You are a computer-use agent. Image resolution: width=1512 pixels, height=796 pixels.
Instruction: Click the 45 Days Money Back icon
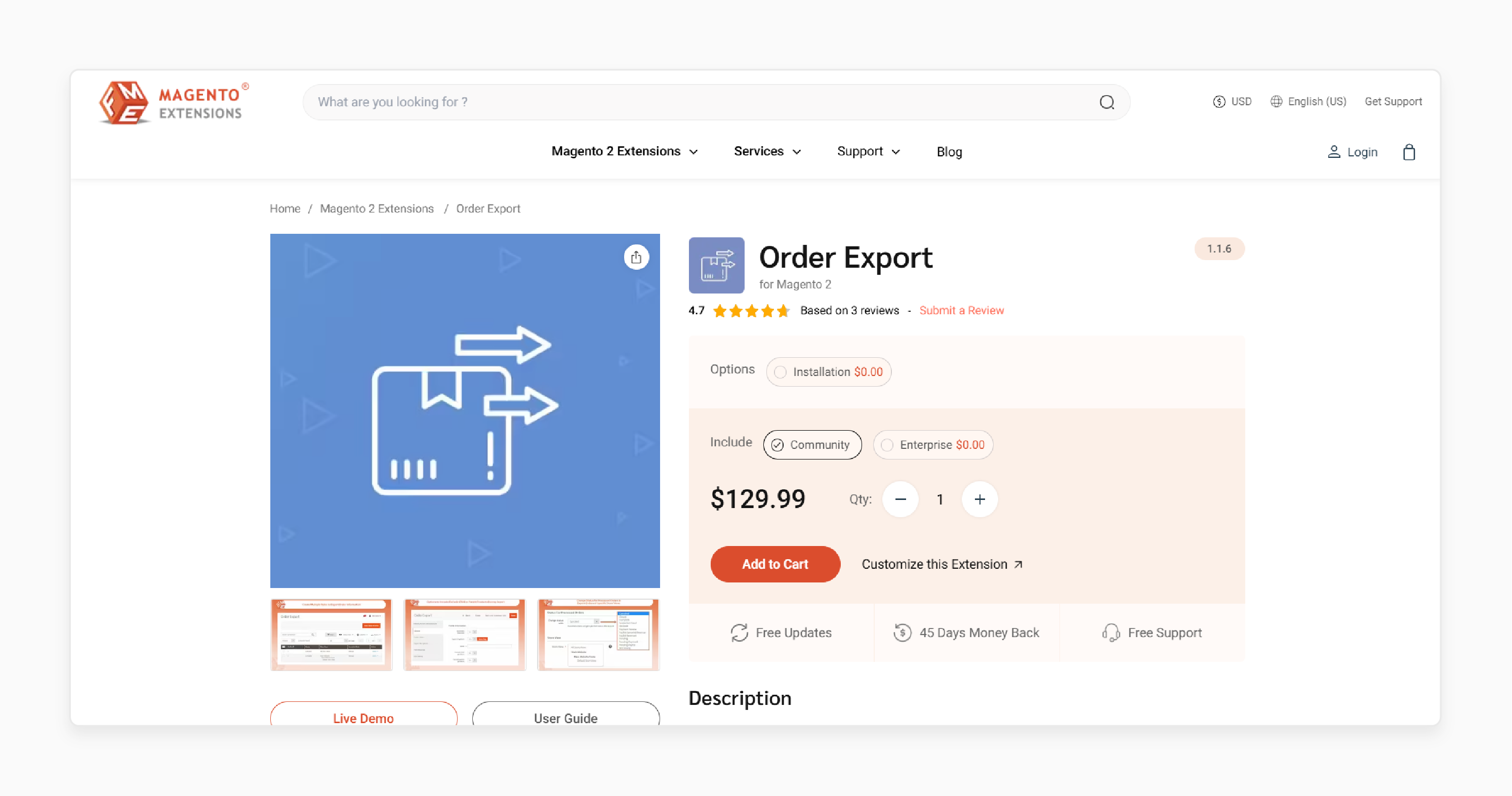(902, 633)
